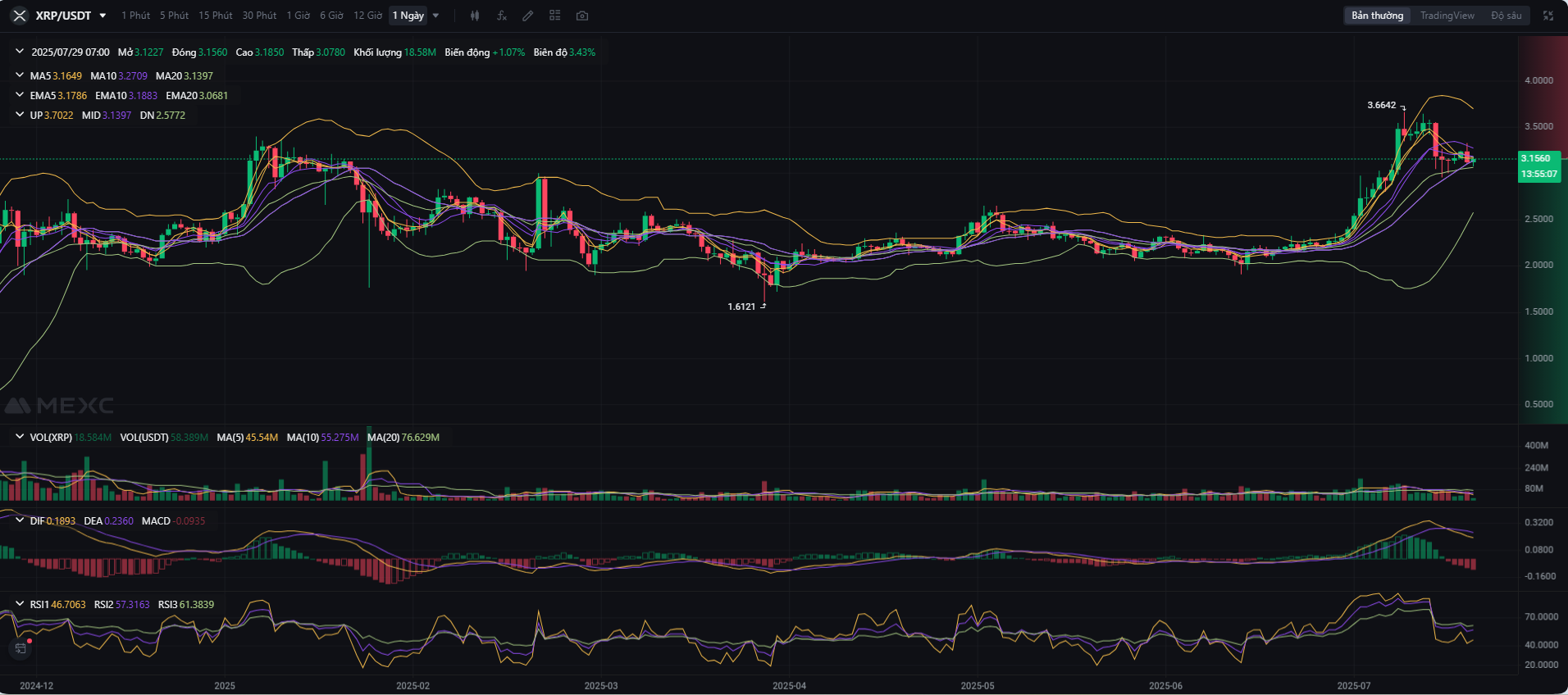
Task: Select the 15 Phút timeframe
Action: [x=216, y=16]
